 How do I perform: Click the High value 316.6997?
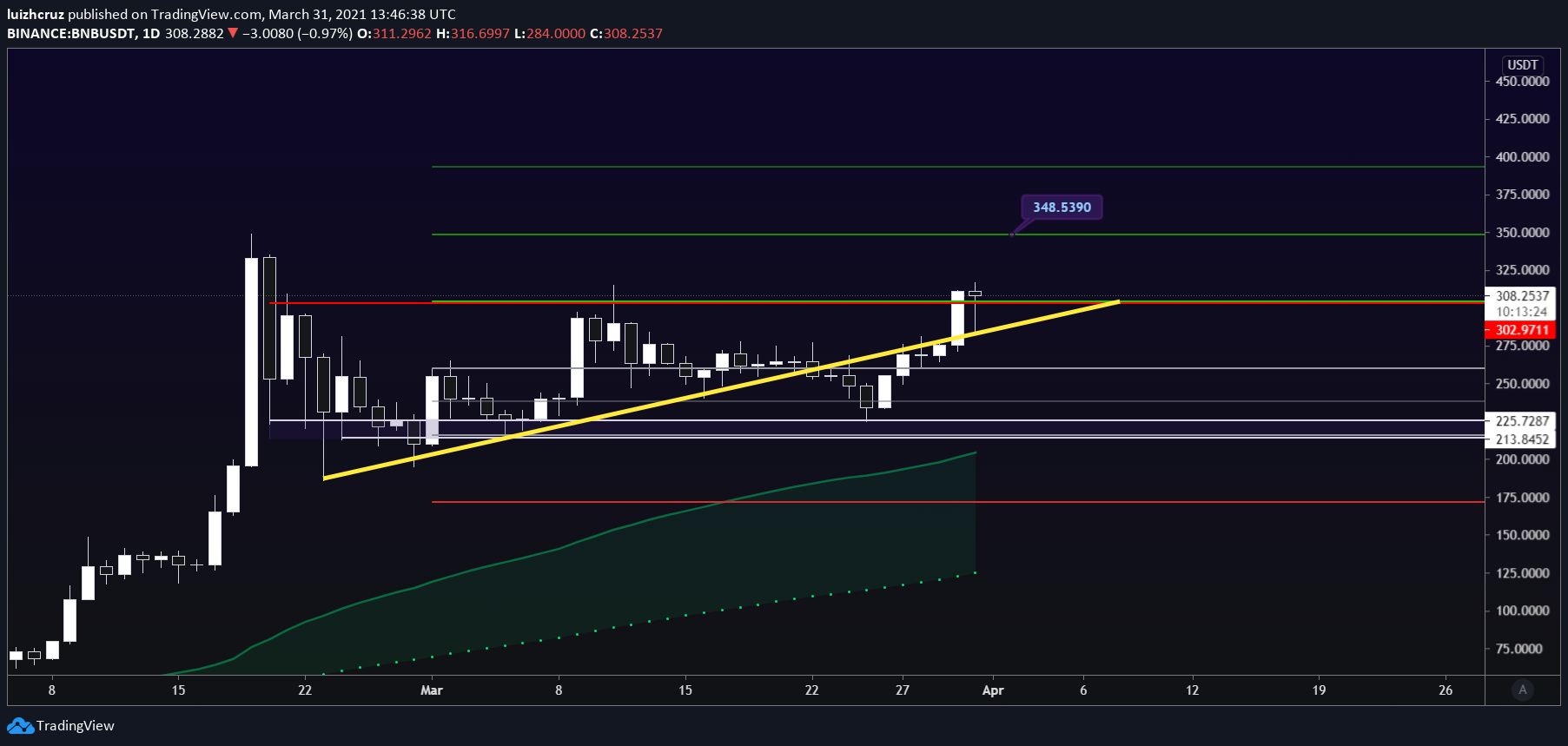coord(480,34)
